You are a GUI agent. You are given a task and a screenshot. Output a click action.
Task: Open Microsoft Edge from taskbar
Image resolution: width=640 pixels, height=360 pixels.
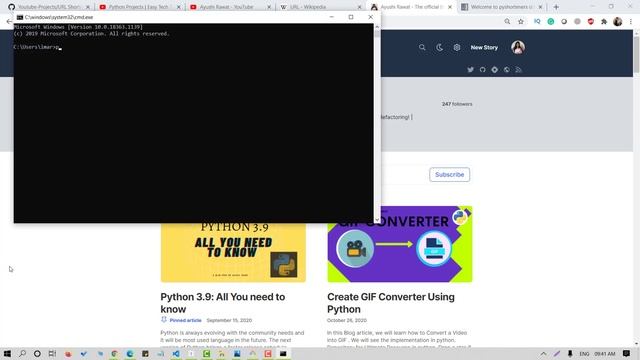click(x=130, y=353)
